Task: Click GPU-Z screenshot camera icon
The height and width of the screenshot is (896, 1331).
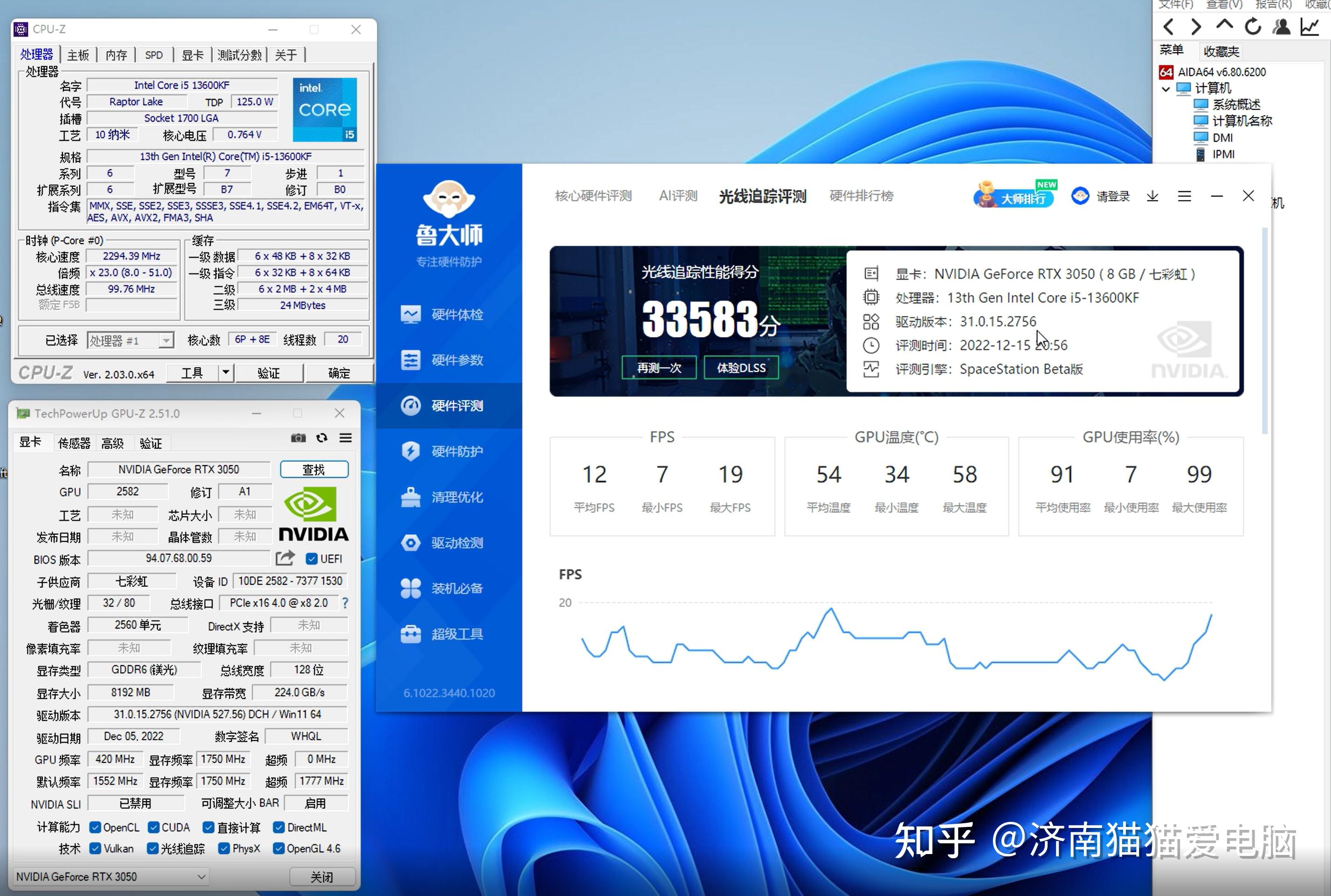Action: pyautogui.click(x=298, y=438)
